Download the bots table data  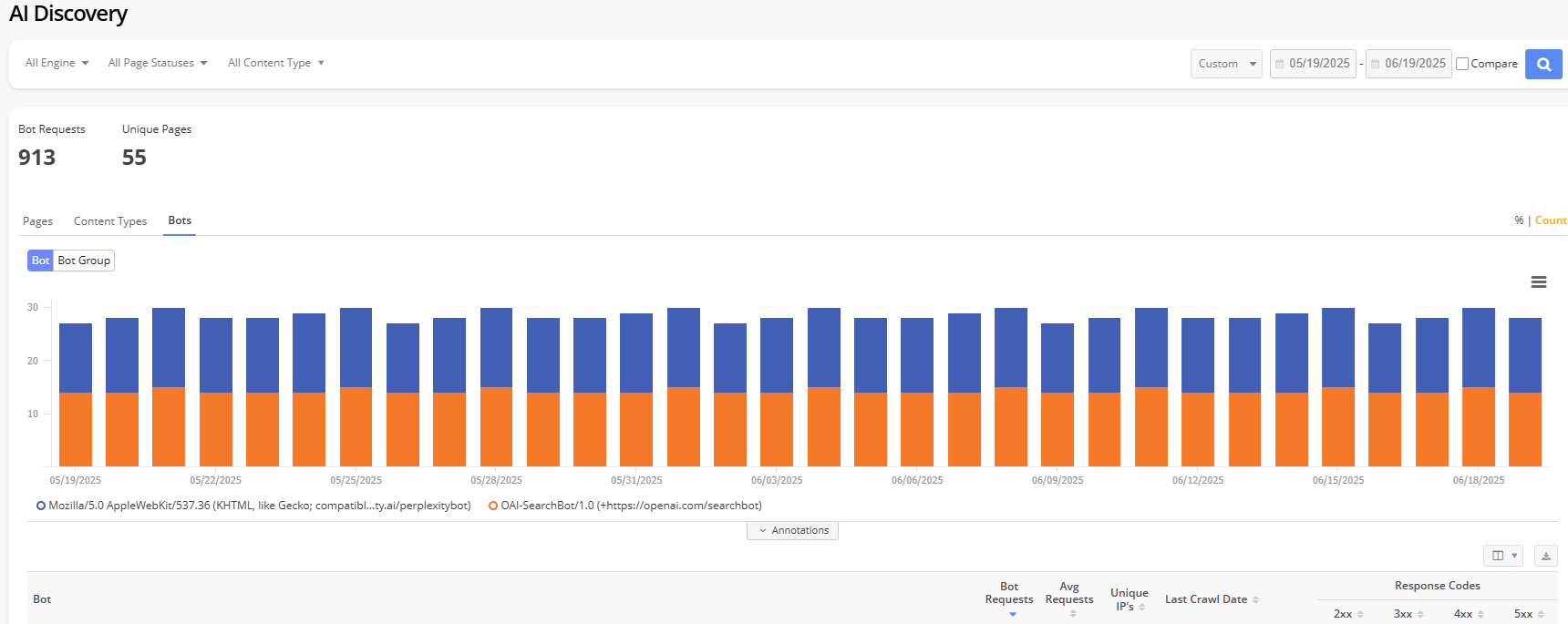coord(1545,556)
